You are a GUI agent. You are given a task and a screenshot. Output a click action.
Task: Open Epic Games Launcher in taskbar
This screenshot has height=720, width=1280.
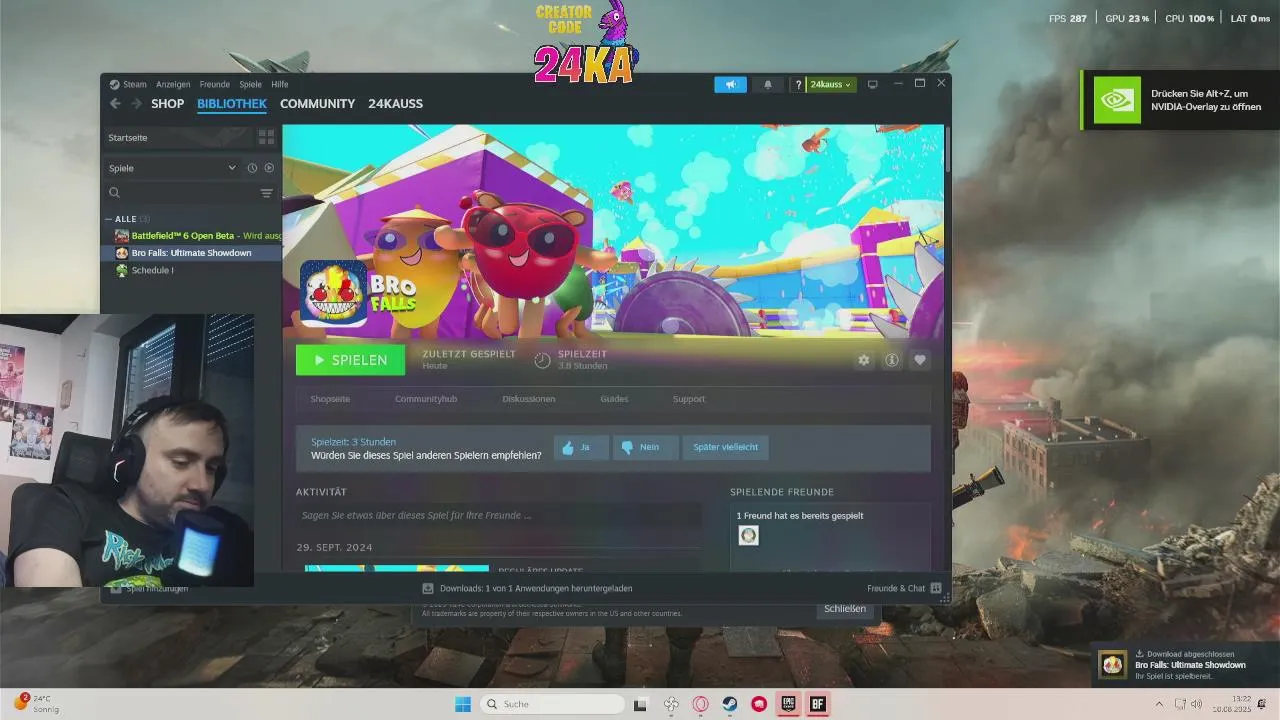(x=788, y=704)
